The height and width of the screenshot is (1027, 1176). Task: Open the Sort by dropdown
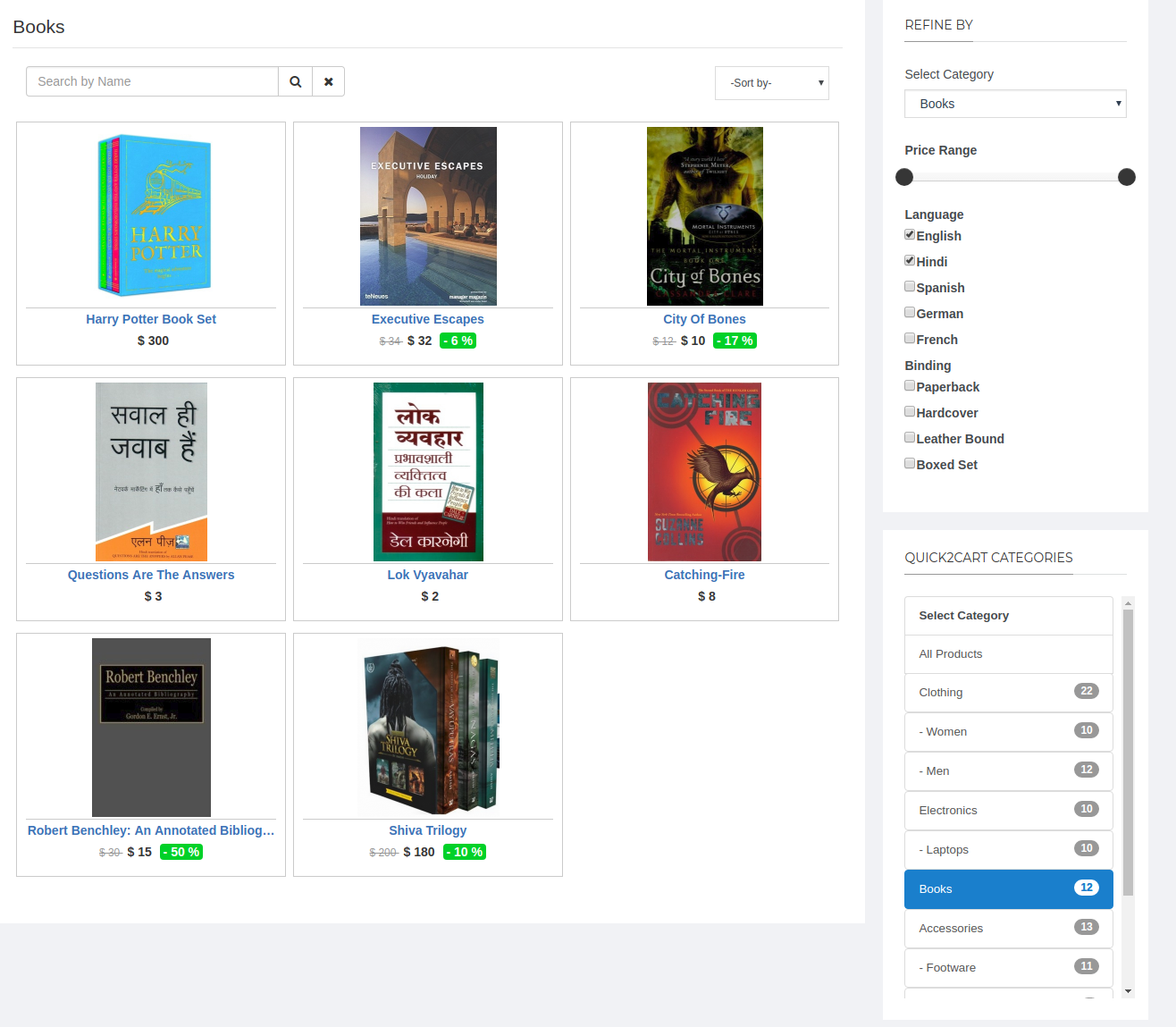pyautogui.click(x=771, y=83)
